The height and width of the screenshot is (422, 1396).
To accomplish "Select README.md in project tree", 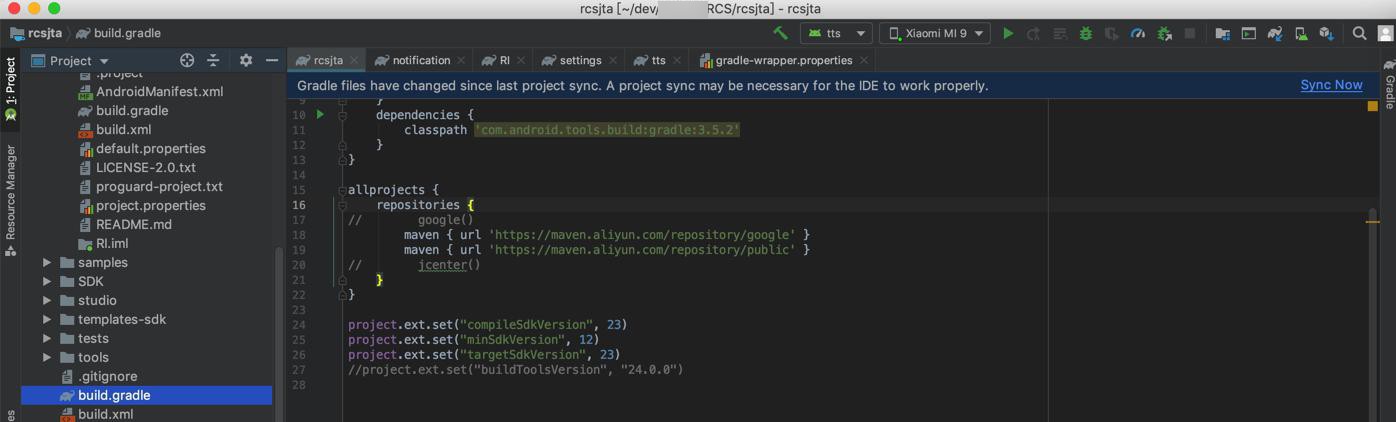I will (x=125, y=225).
